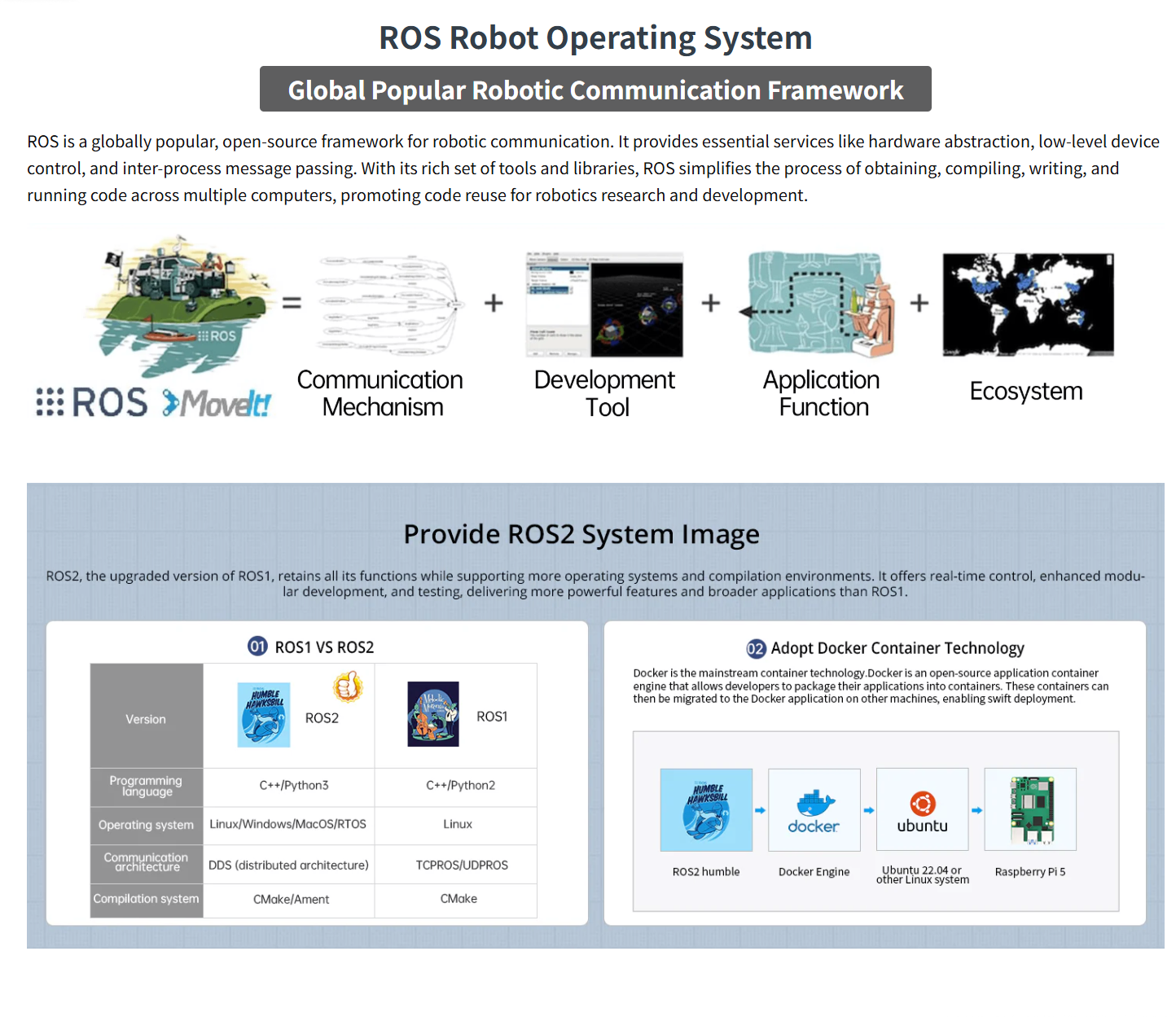
Task: Click the ROS nine-dot logo
Action: 91,402
